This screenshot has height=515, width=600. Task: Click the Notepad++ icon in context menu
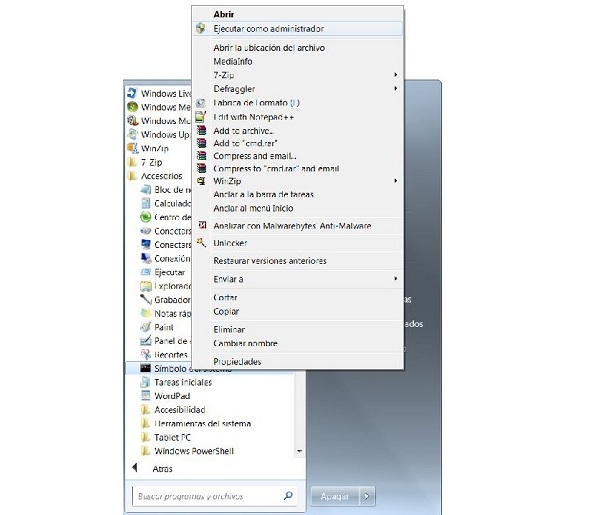coord(201,117)
